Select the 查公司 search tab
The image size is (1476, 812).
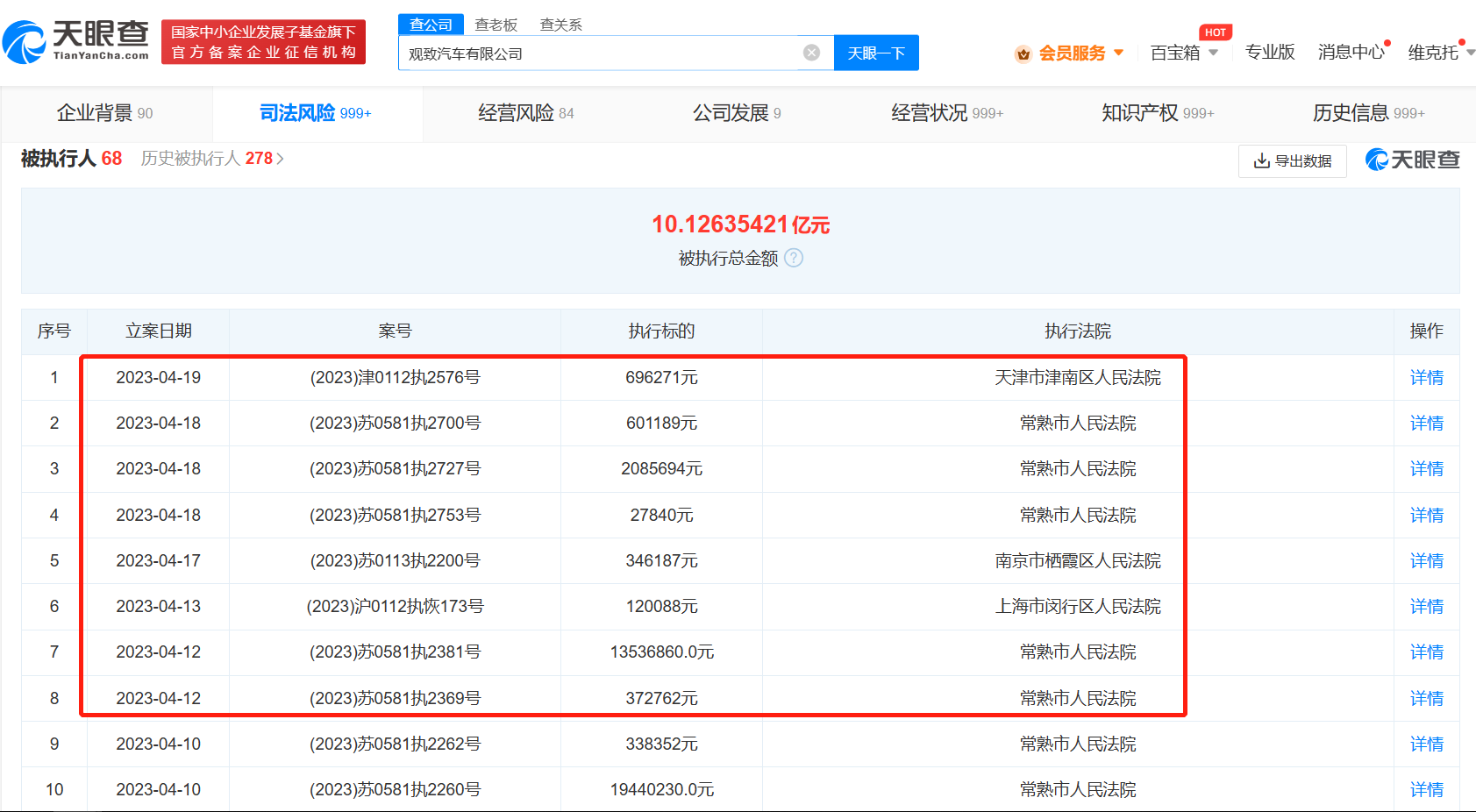[431, 25]
